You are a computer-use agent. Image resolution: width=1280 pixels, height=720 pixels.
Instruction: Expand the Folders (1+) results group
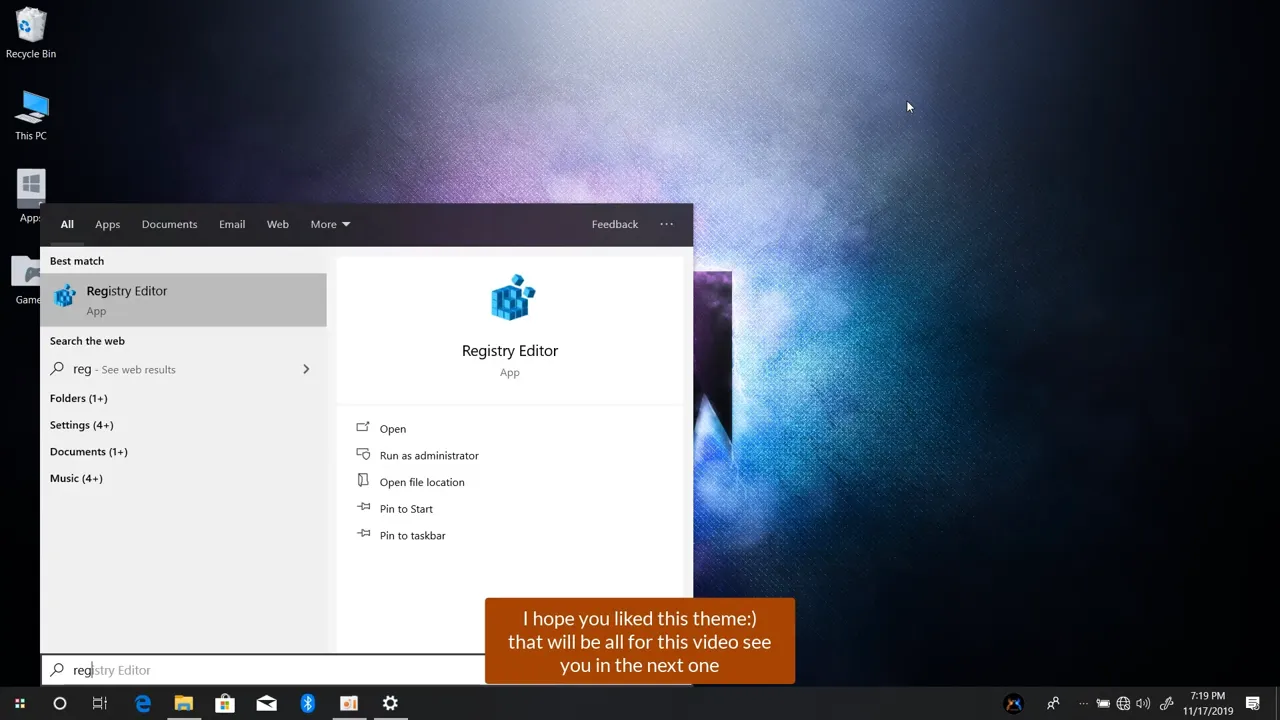[x=79, y=398]
